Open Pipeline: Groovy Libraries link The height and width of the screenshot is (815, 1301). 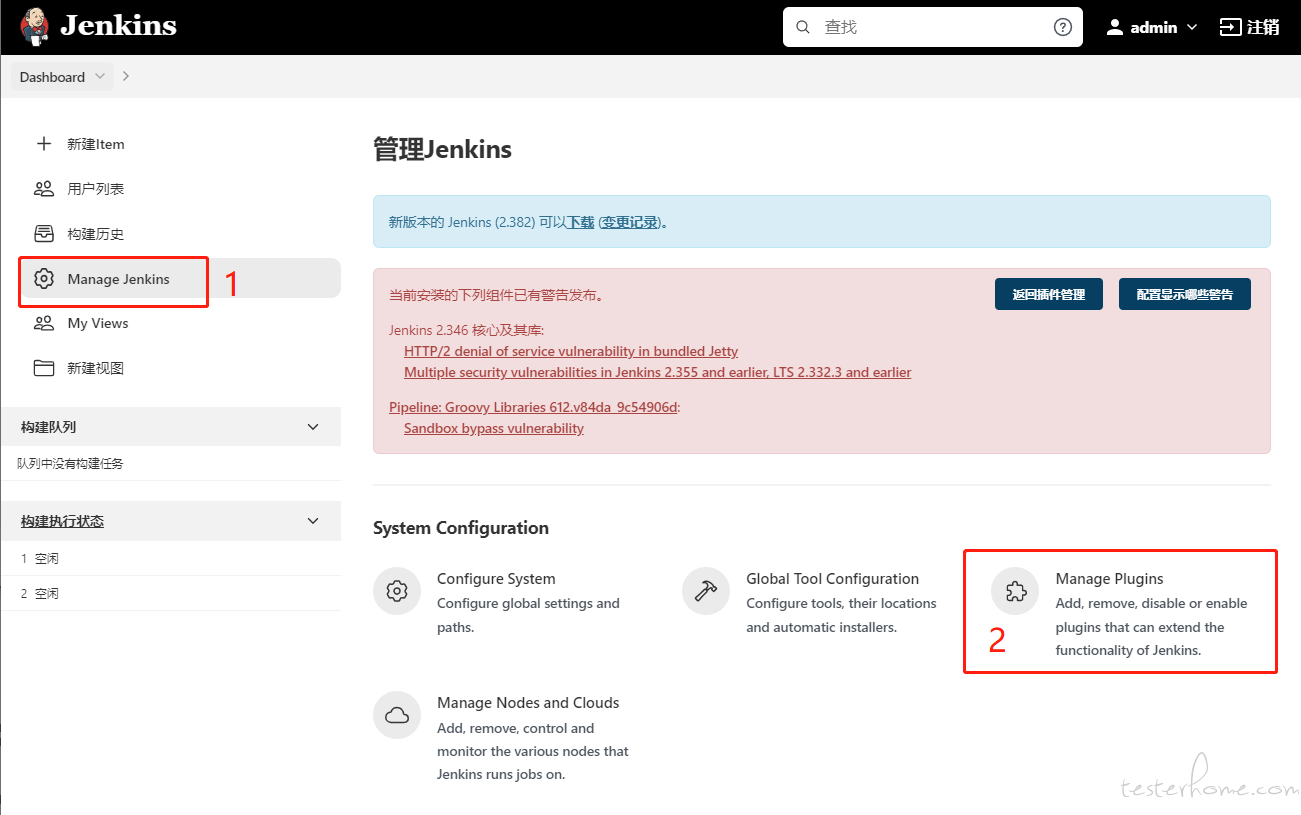coord(534,407)
